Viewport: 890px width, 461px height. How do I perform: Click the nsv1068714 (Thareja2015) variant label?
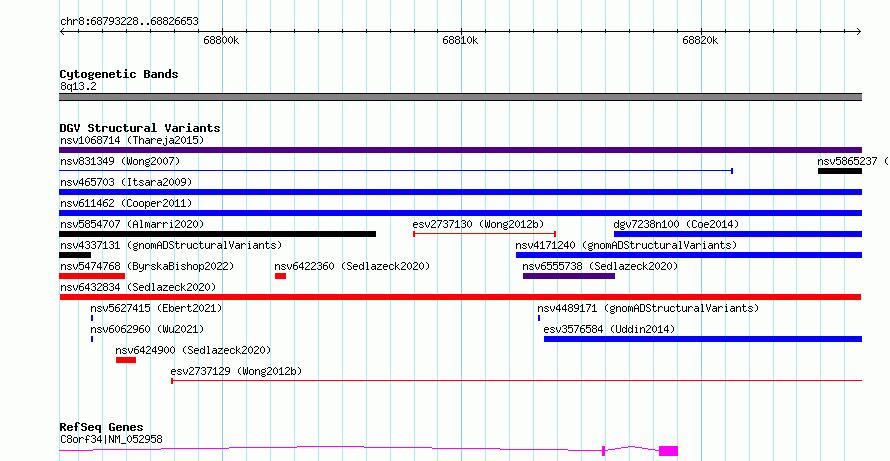(132, 140)
